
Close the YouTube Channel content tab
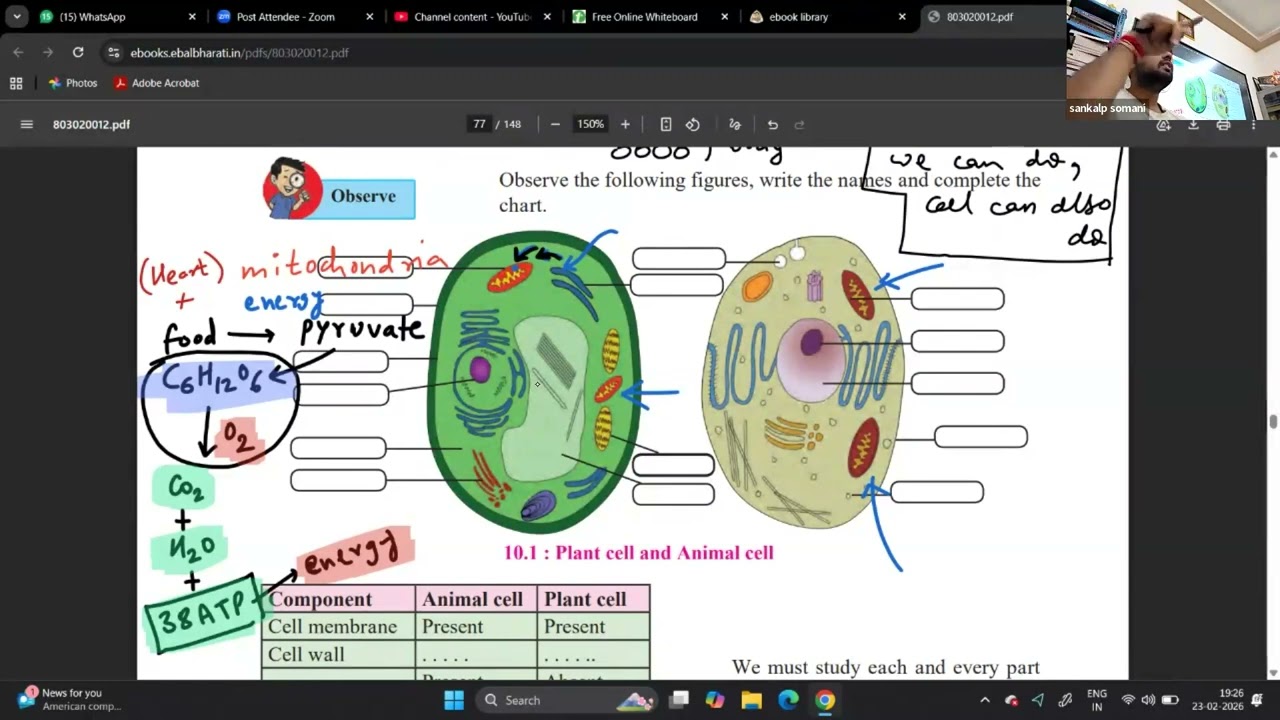[x=547, y=17]
